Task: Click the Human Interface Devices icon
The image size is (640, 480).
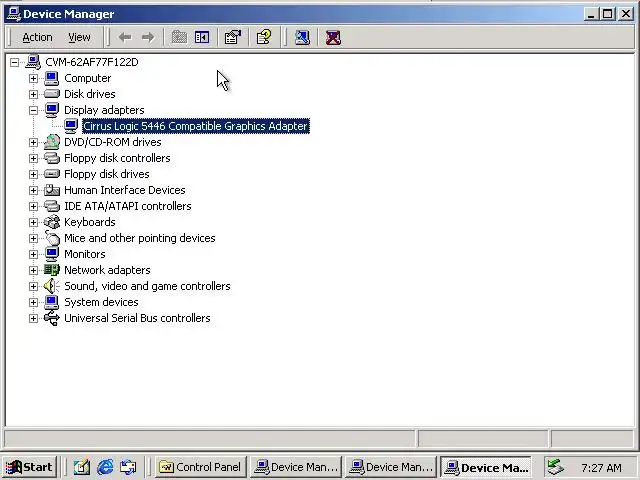Action: (52, 190)
